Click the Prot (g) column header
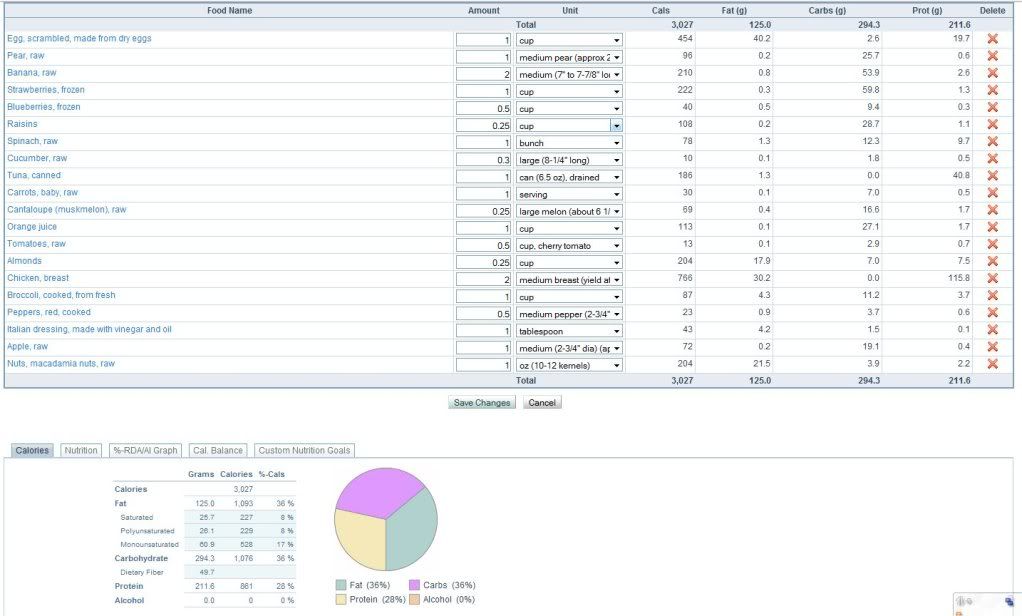 pos(927,10)
